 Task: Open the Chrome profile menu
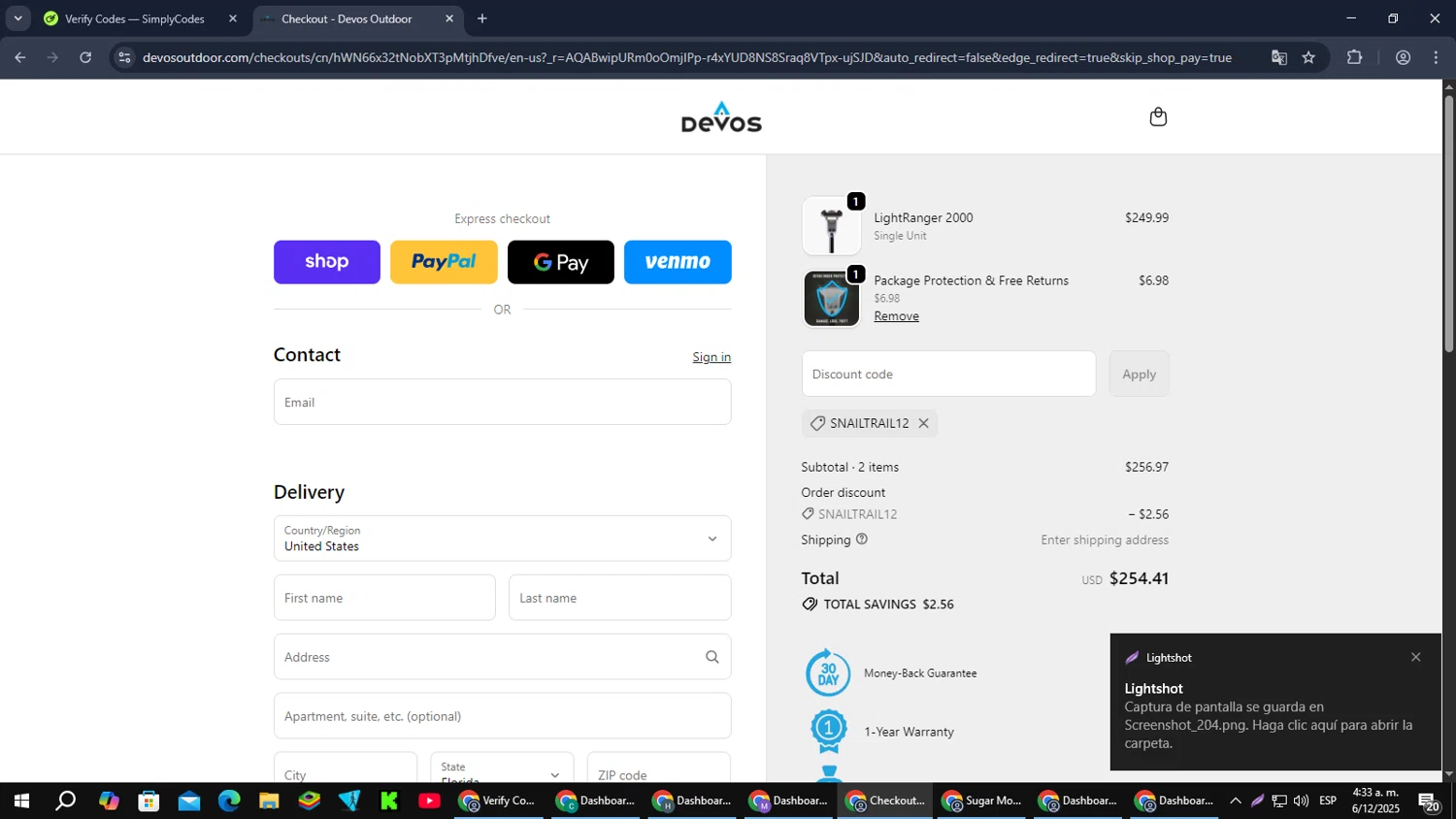tap(1403, 57)
